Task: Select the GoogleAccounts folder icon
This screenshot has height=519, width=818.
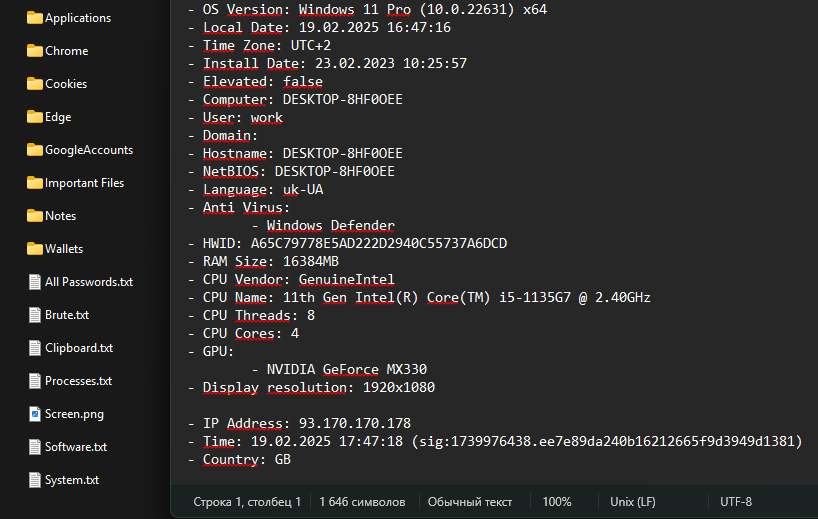Action: click(x=34, y=150)
